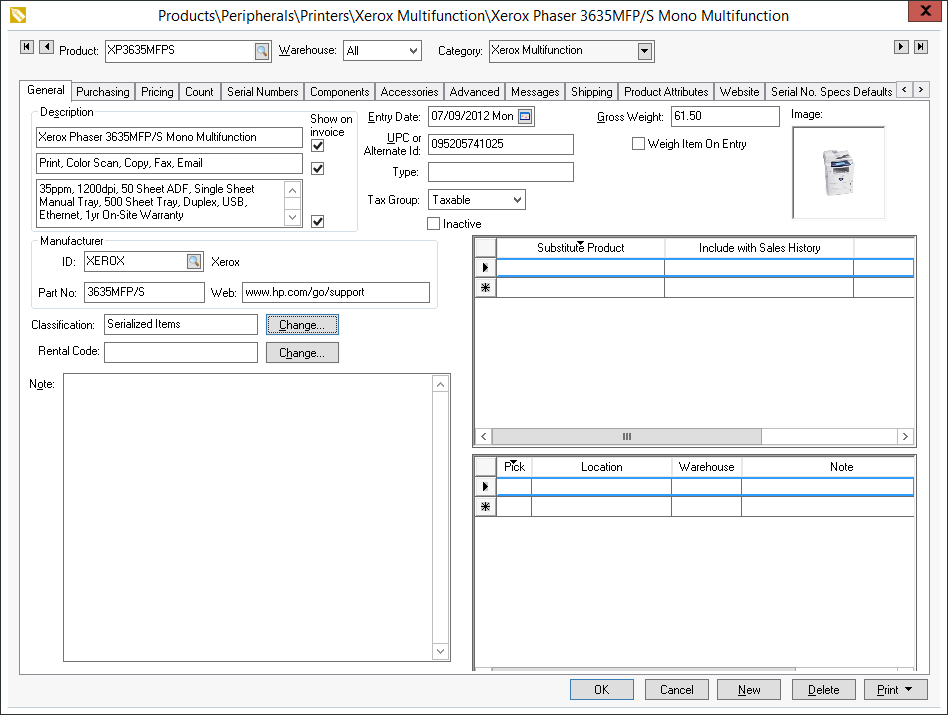Enable the Weigh Item On Entry checkbox
The width and height of the screenshot is (948, 715).
click(638, 144)
